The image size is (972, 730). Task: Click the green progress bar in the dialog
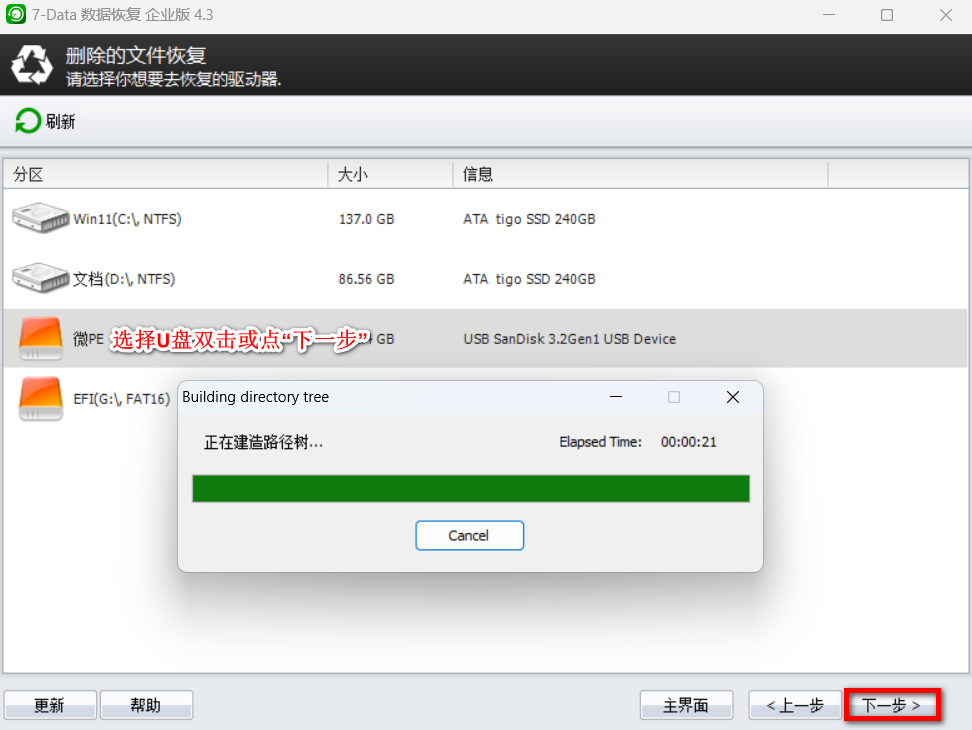[470, 488]
